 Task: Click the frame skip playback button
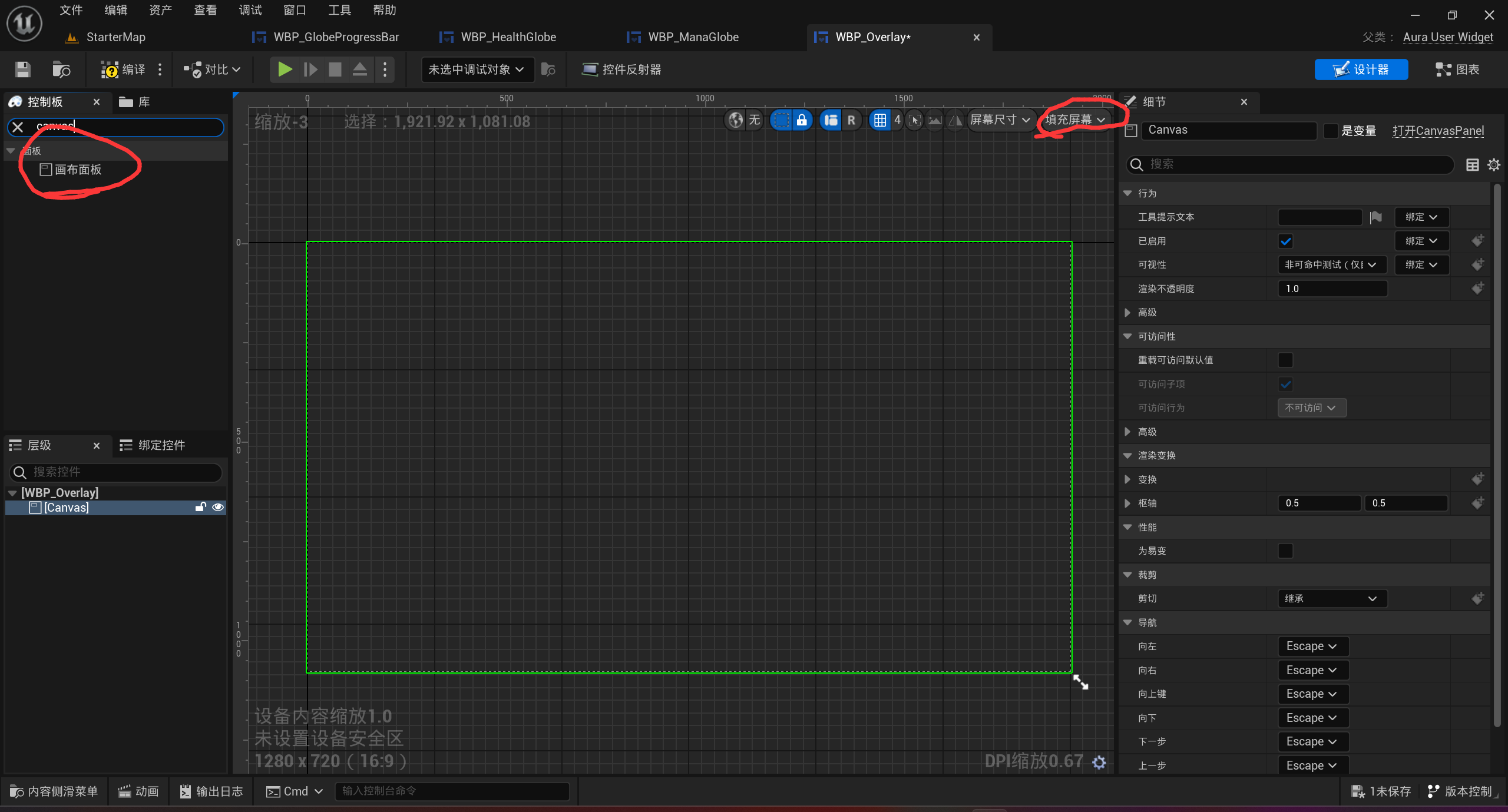click(x=310, y=69)
